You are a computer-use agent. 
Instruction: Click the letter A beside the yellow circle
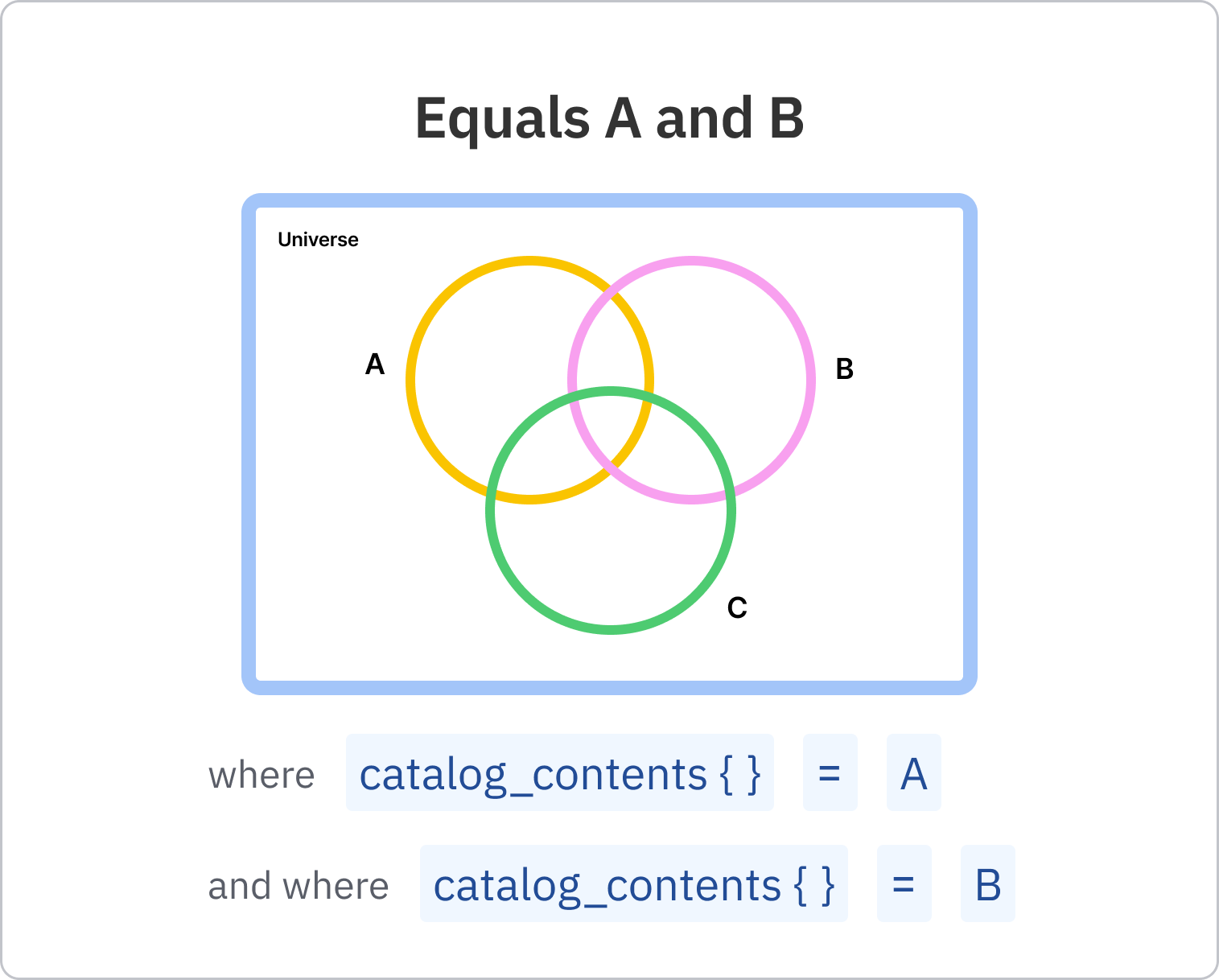tap(375, 364)
